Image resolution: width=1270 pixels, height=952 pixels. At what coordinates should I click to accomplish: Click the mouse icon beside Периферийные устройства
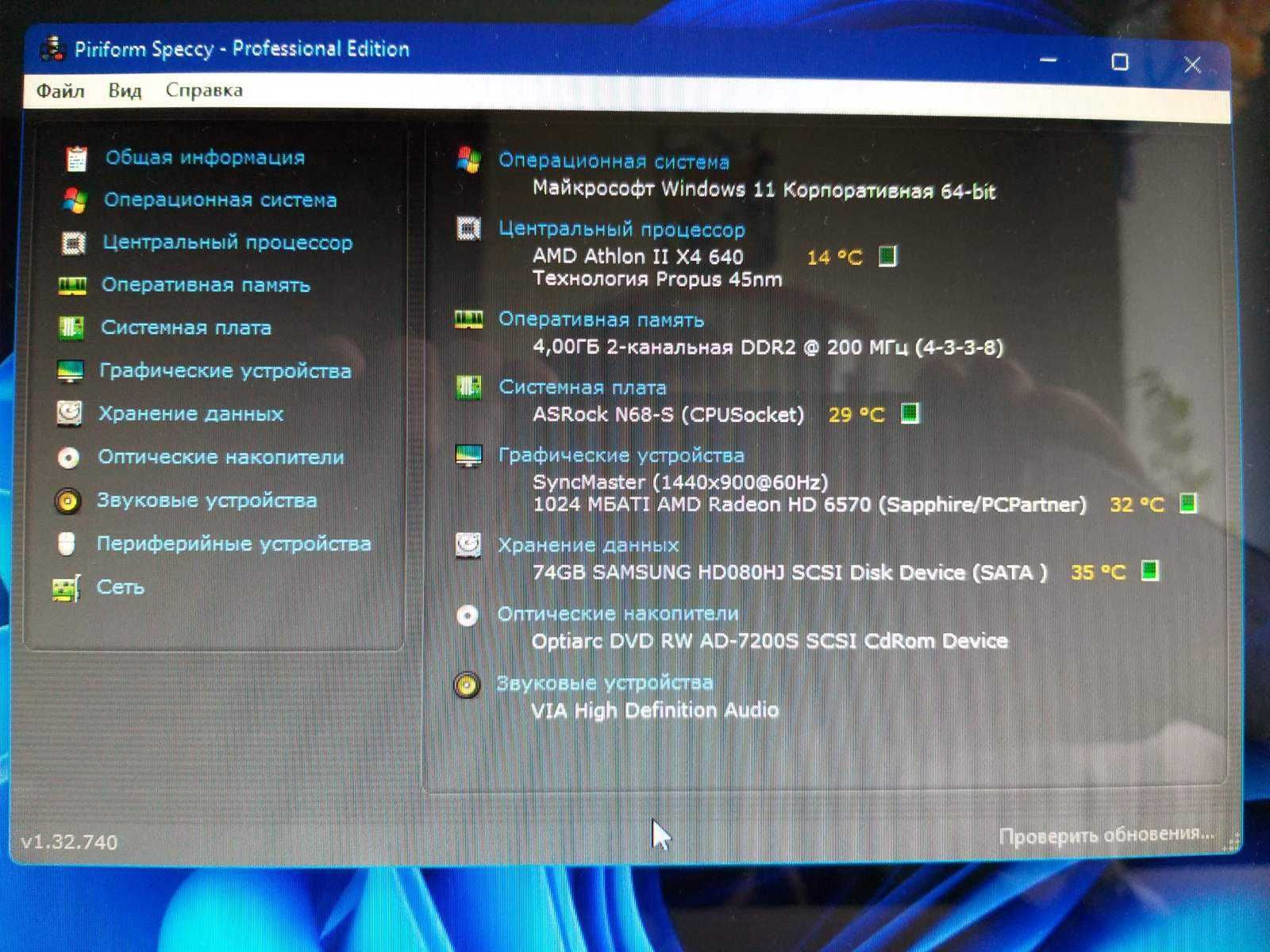67,543
